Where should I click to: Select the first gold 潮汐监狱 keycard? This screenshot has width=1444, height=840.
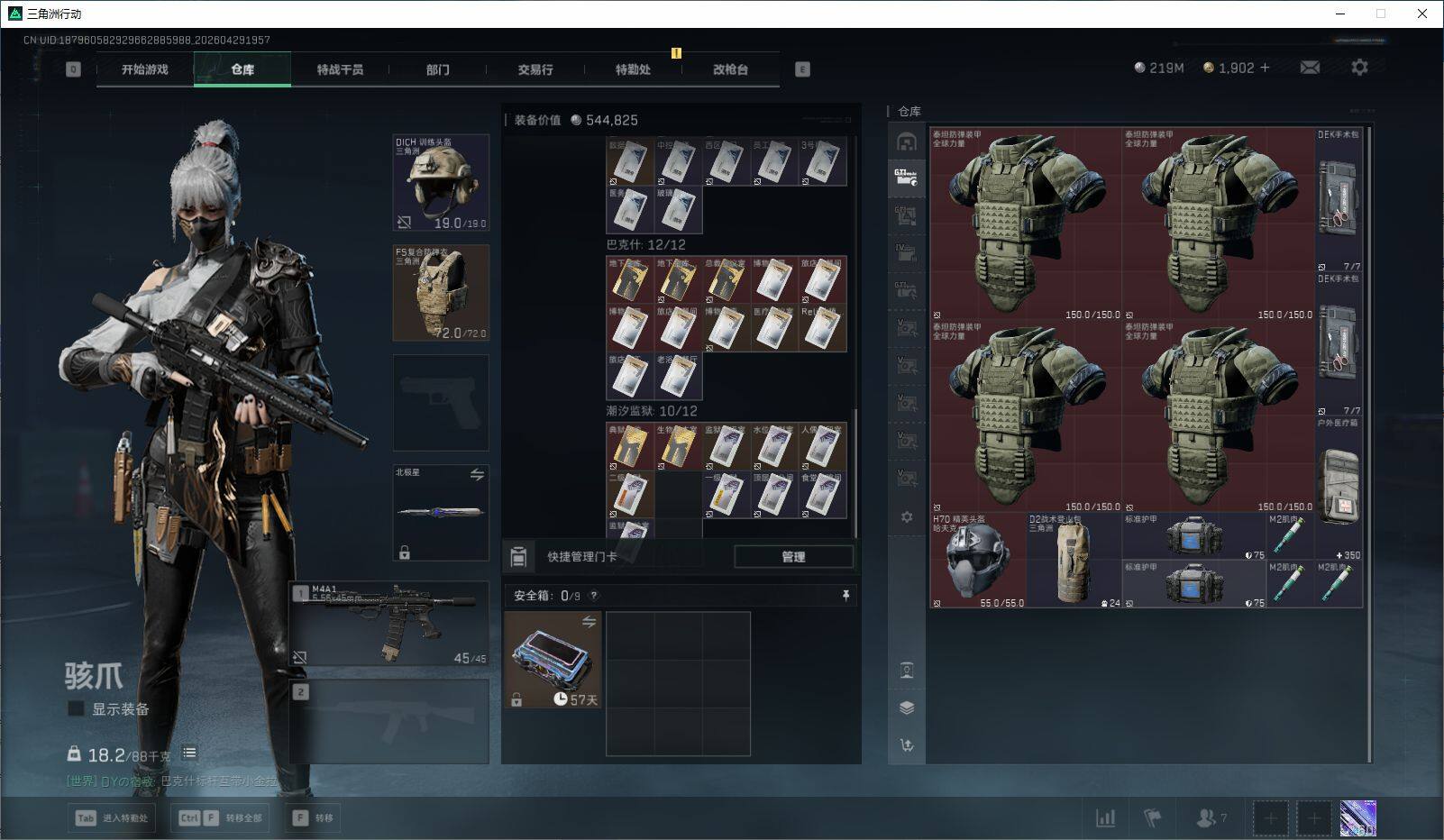click(x=630, y=446)
